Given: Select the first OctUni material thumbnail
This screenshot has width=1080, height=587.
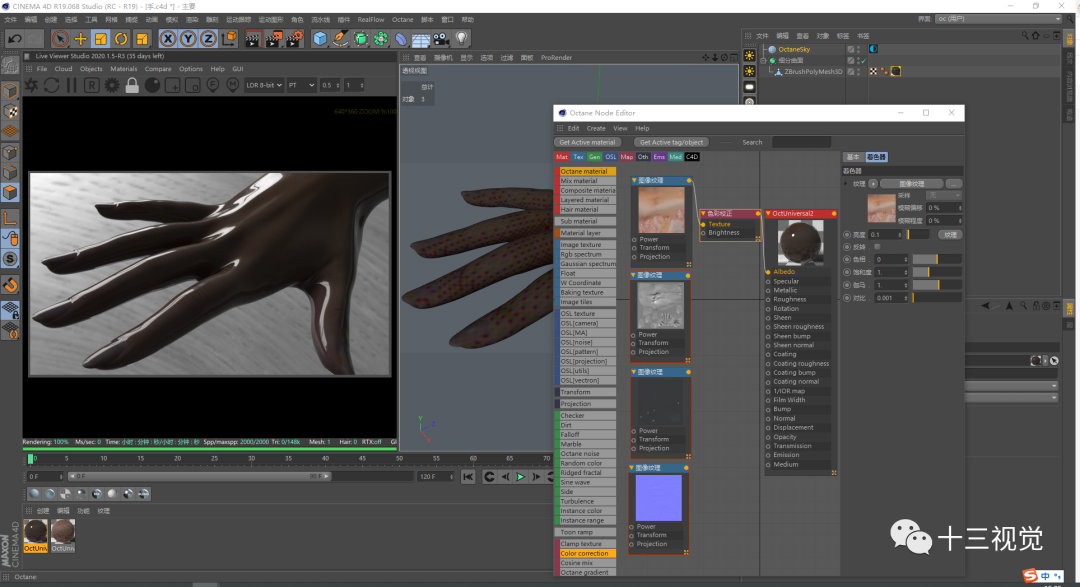Looking at the screenshot, I should point(36,536).
